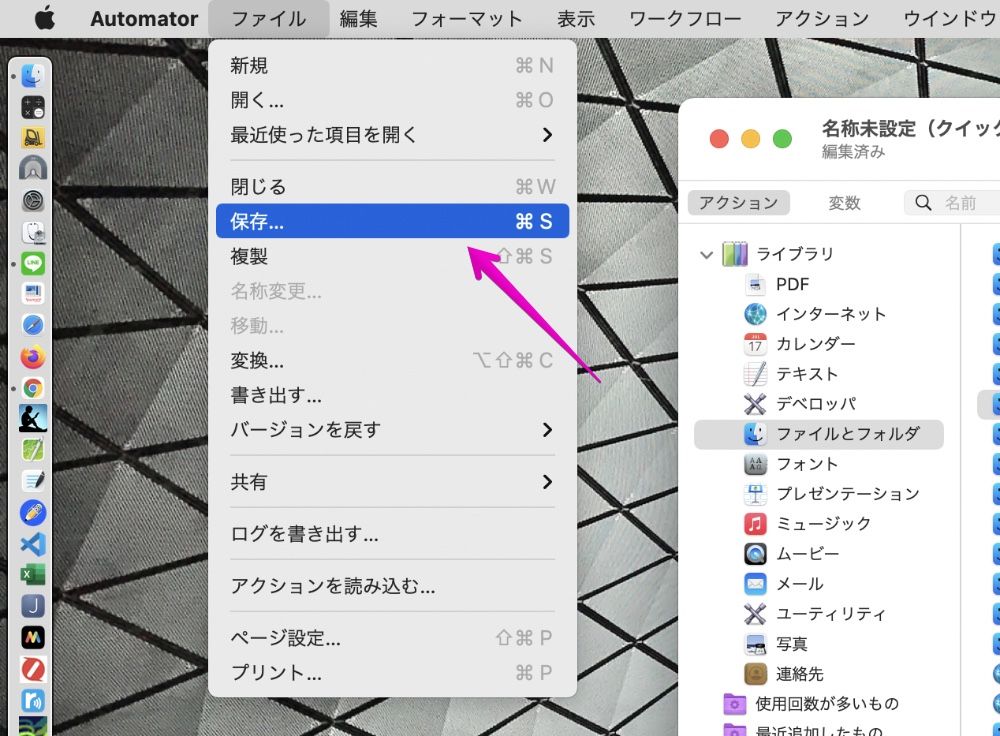This screenshot has width=1000, height=736.
Task: Open Firefox from the Dock
Action: pyautogui.click(x=33, y=357)
